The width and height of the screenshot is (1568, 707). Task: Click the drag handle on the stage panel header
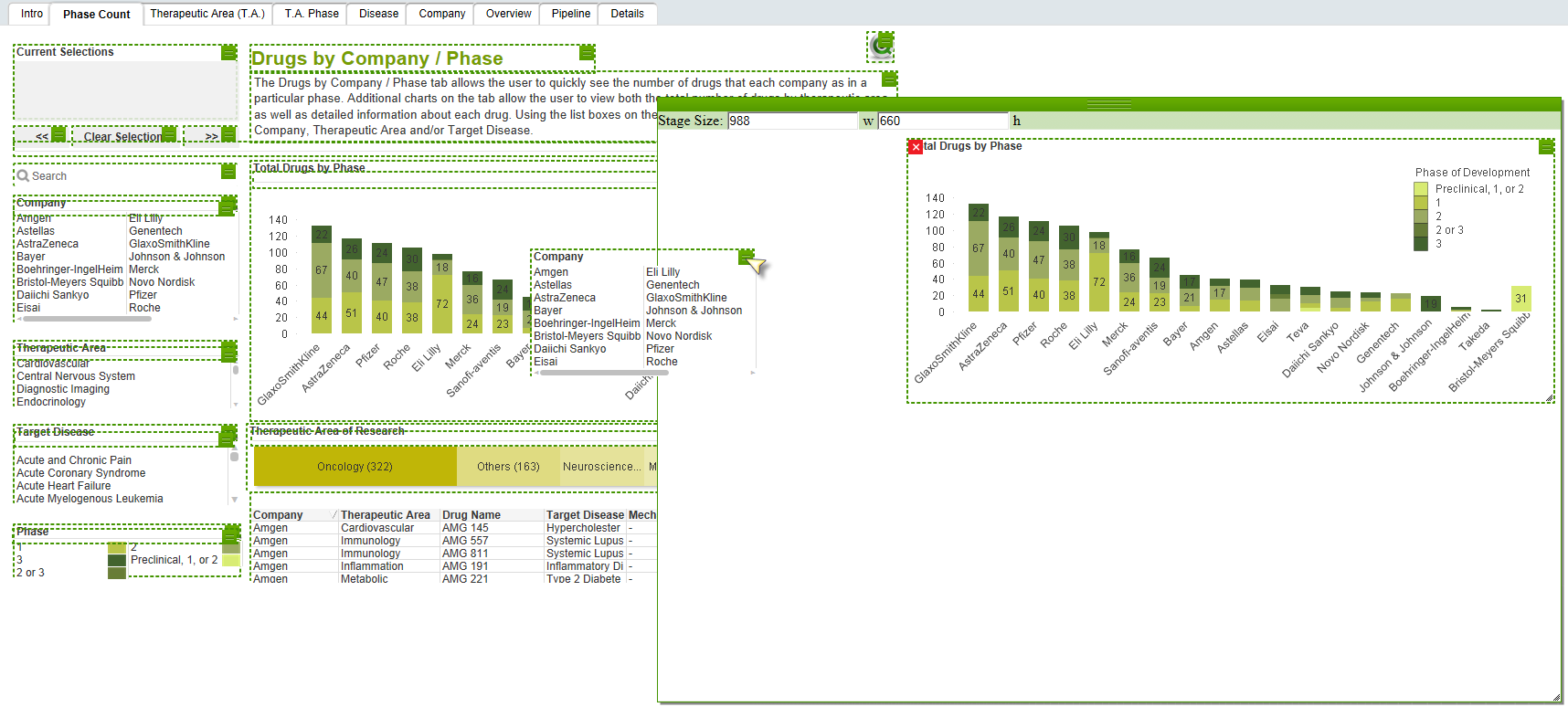pyautogui.click(x=1107, y=105)
